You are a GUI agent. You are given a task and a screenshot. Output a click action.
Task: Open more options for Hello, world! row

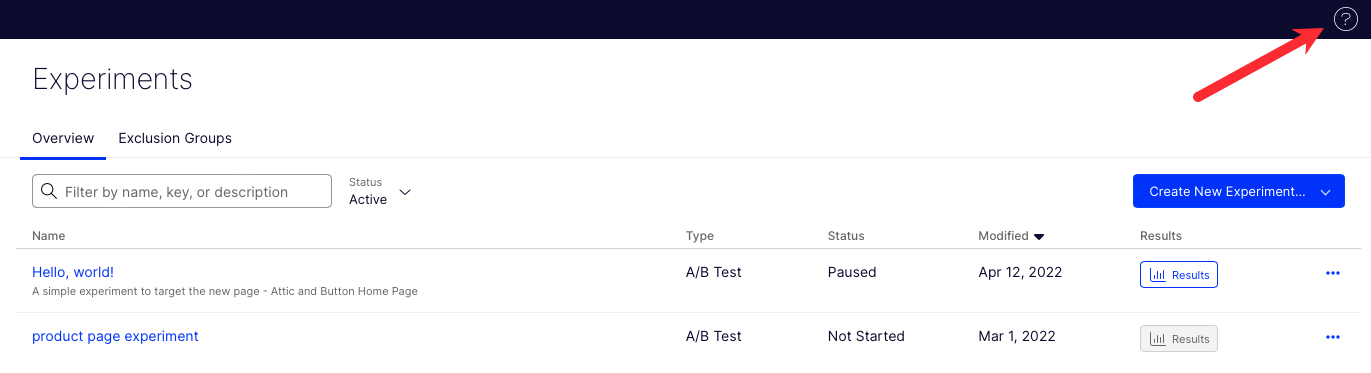1332,273
